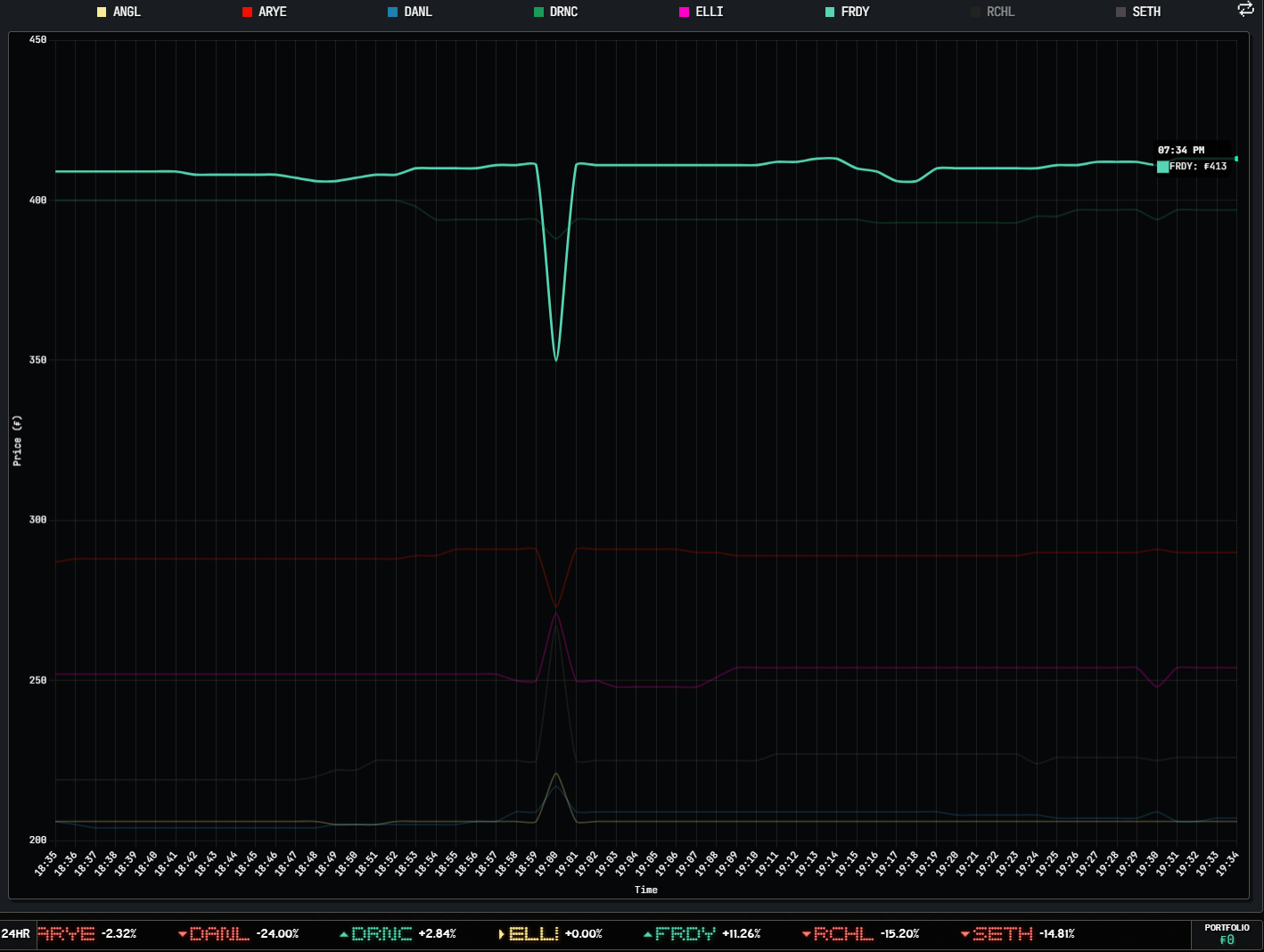Click the highlighted FRDY data point at 19:34
Viewport: 1264px width, 952px height.
pos(1236,159)
